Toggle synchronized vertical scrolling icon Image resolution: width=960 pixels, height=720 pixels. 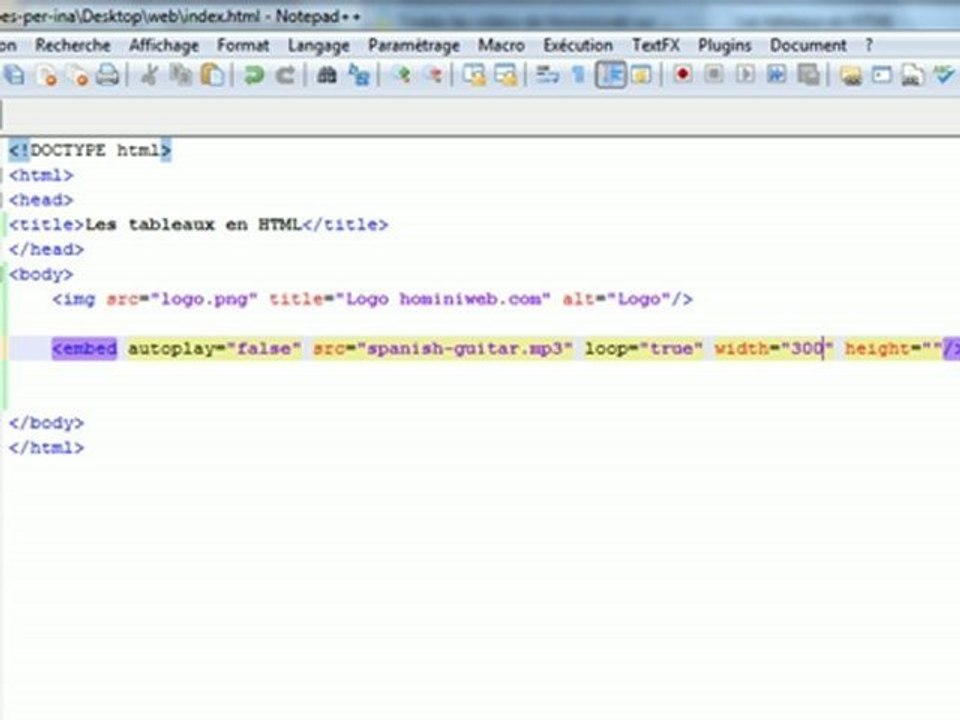pyautogui.click(x=474, y=75)
